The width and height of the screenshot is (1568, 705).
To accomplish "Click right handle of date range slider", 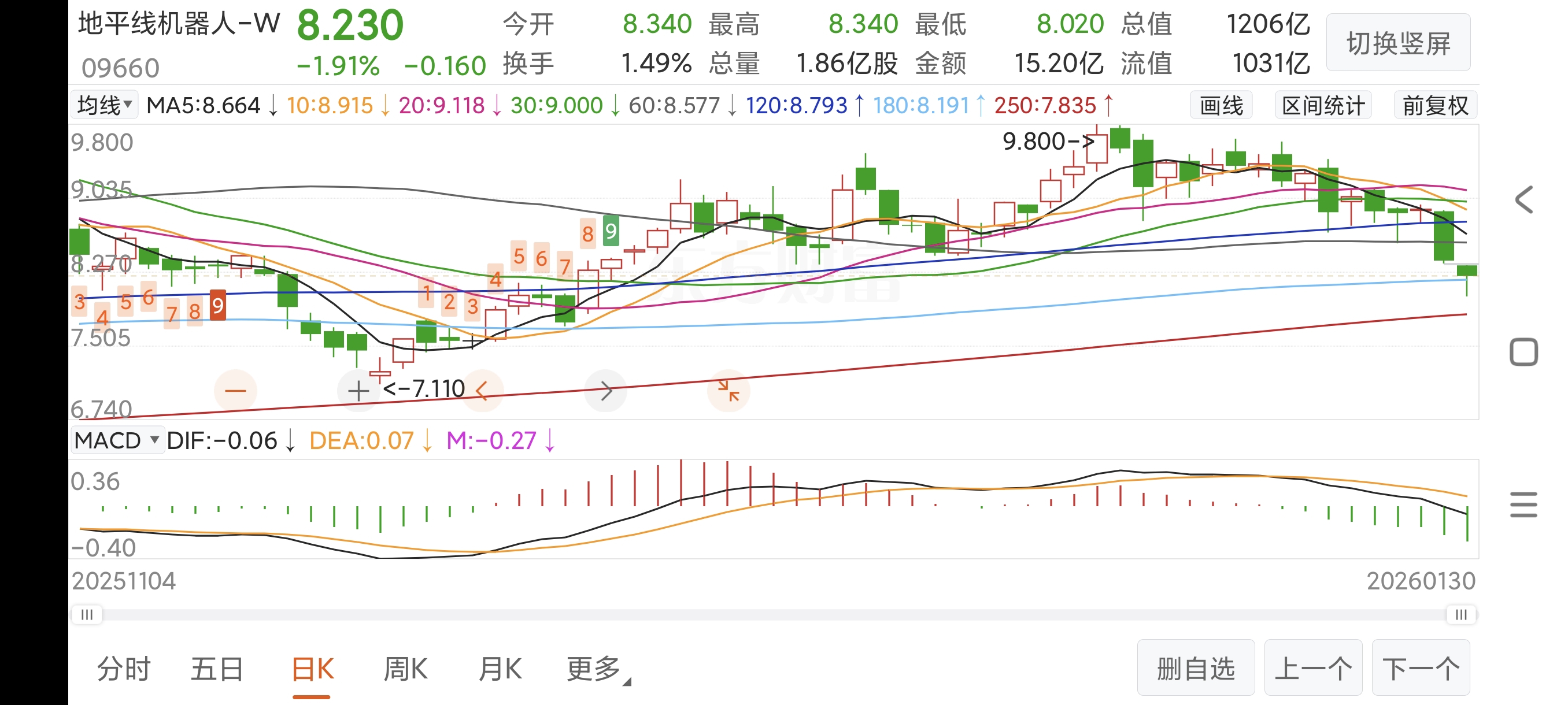I will (1461, 614).
